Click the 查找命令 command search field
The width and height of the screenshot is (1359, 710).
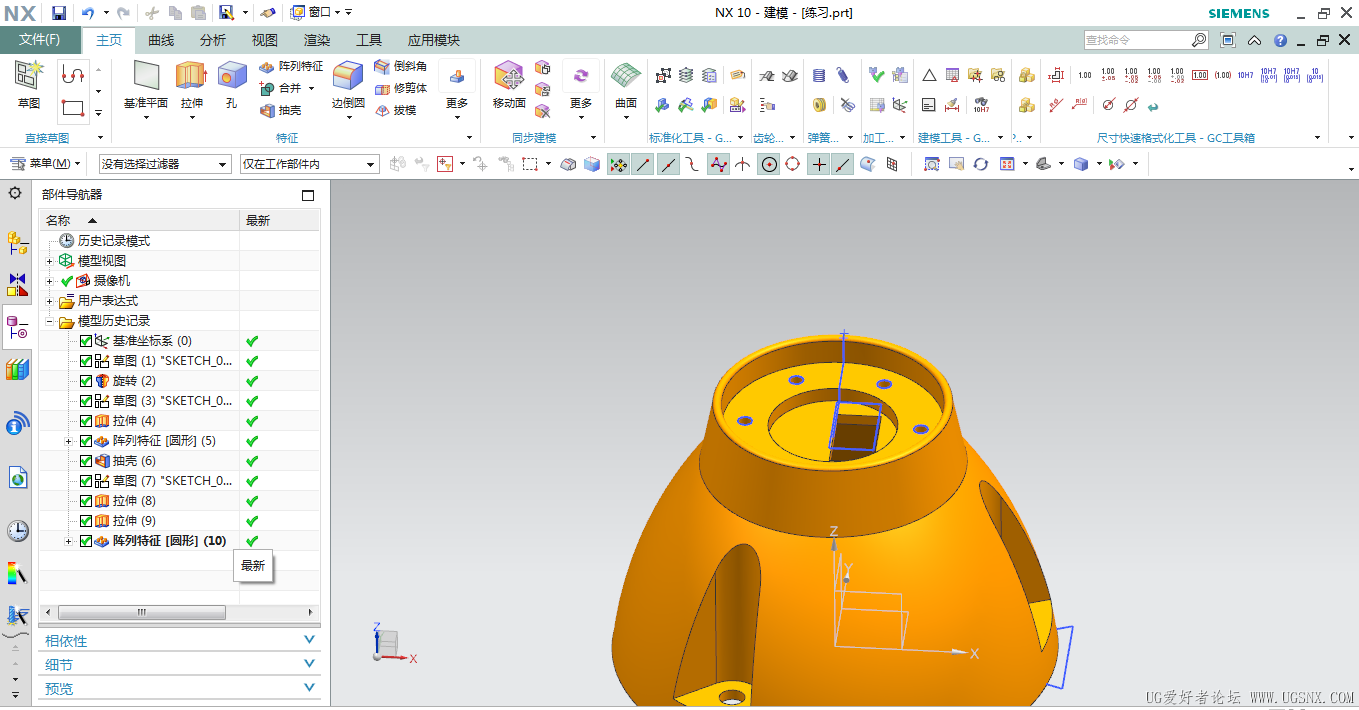[x=1136, y=40]
